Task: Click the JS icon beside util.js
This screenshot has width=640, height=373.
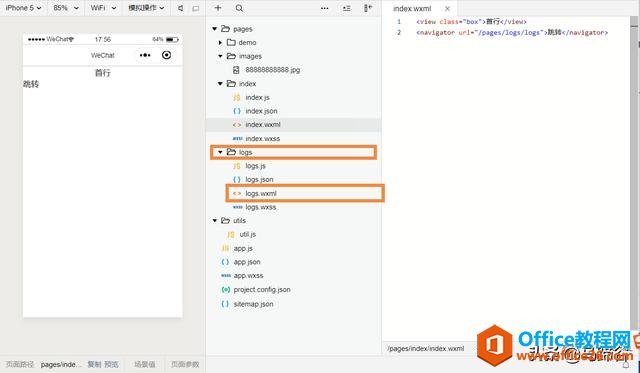Action: (231, 235)
